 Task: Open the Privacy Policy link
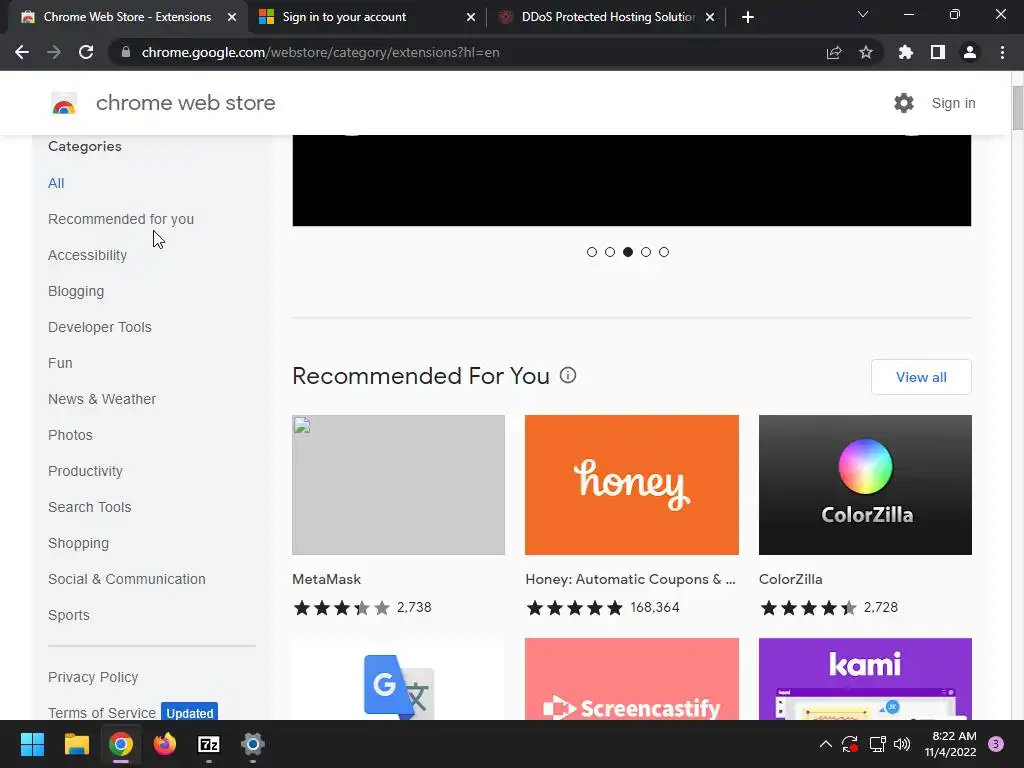tap(93, 677)
